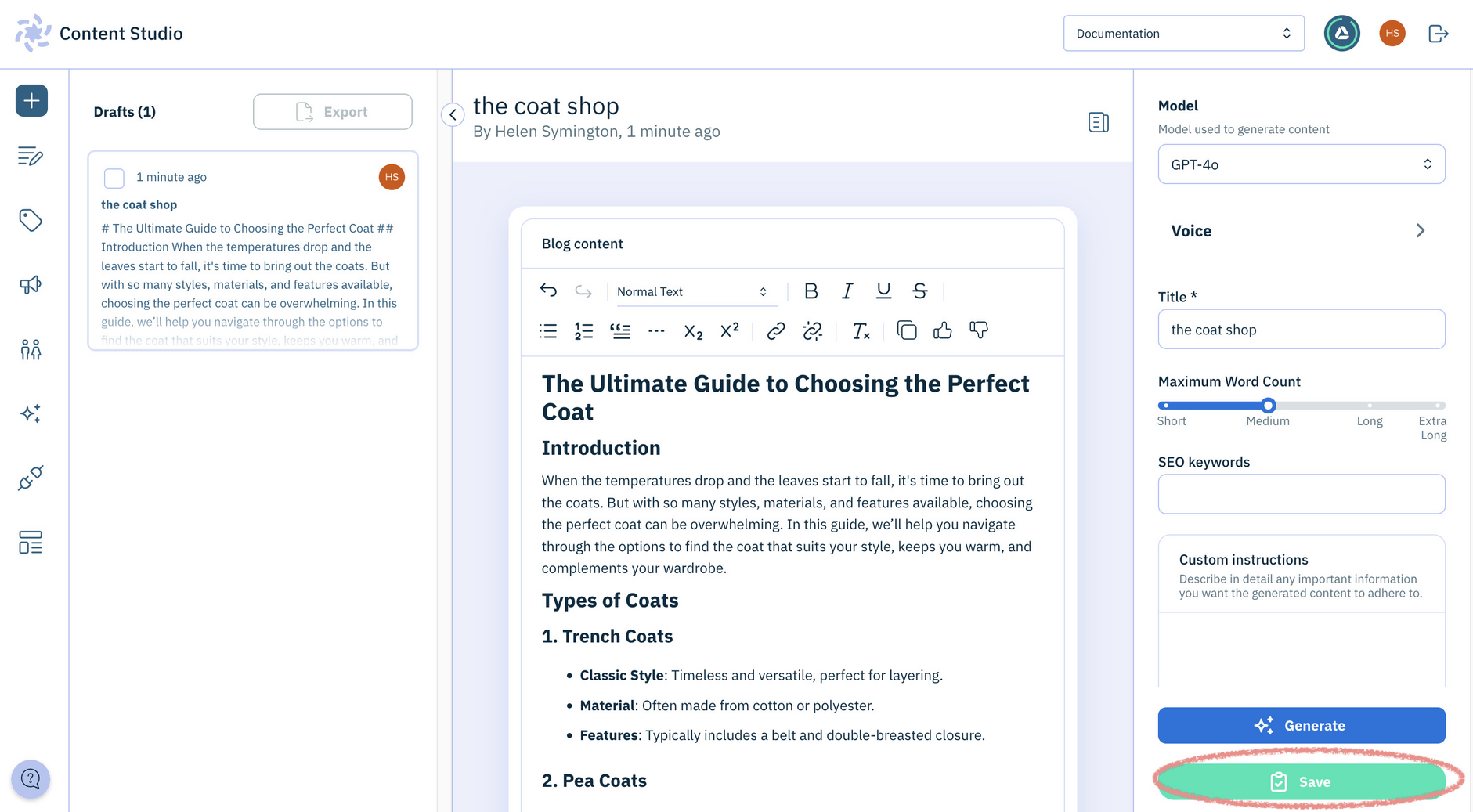Click the HS avatar on draft card
This screenshot has height=812, width=1473.
392,177
